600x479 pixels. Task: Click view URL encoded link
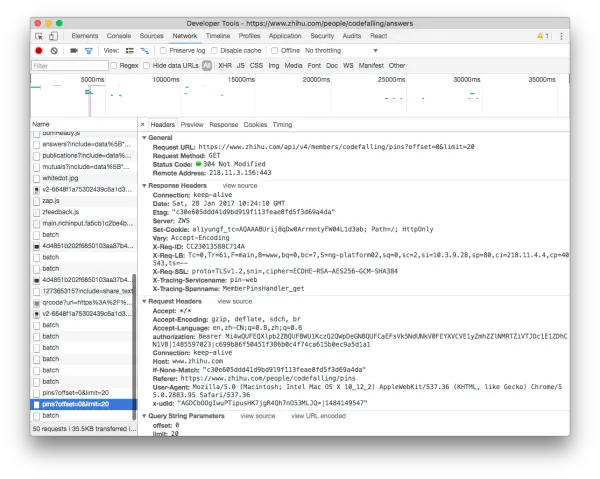tap(318, 416)
